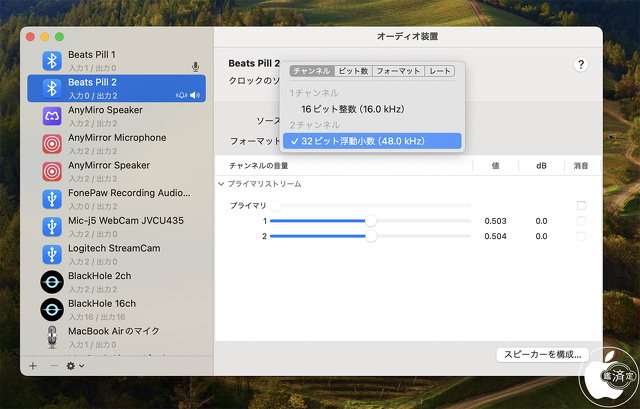The height and width of the screenshot is (409, 640).
Task: Click the microphone indicator on Beats Pill 1
Action: point(196,67)
